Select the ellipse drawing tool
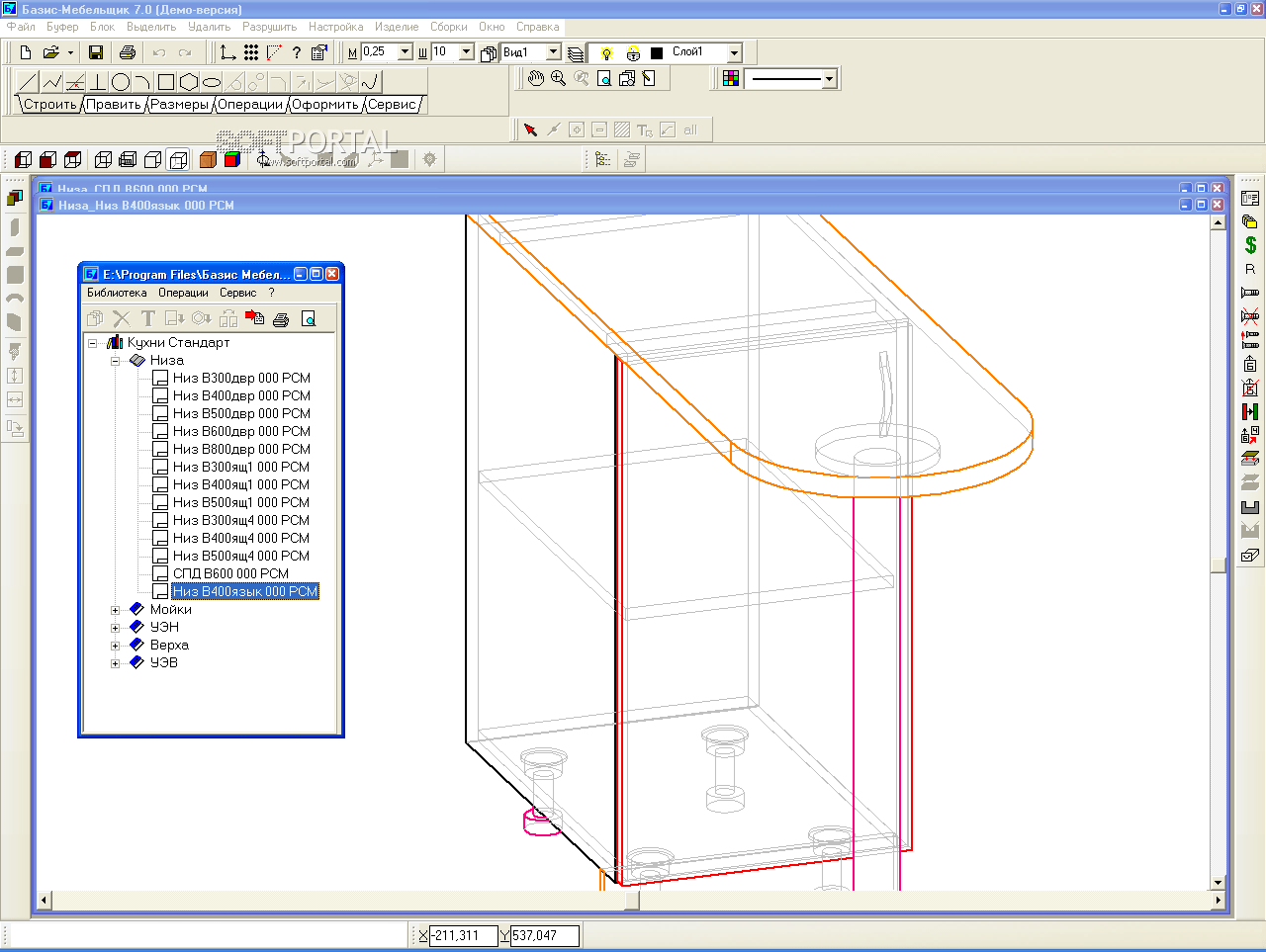The width and height of the screenshot is (1266, 952). point(211,82)
